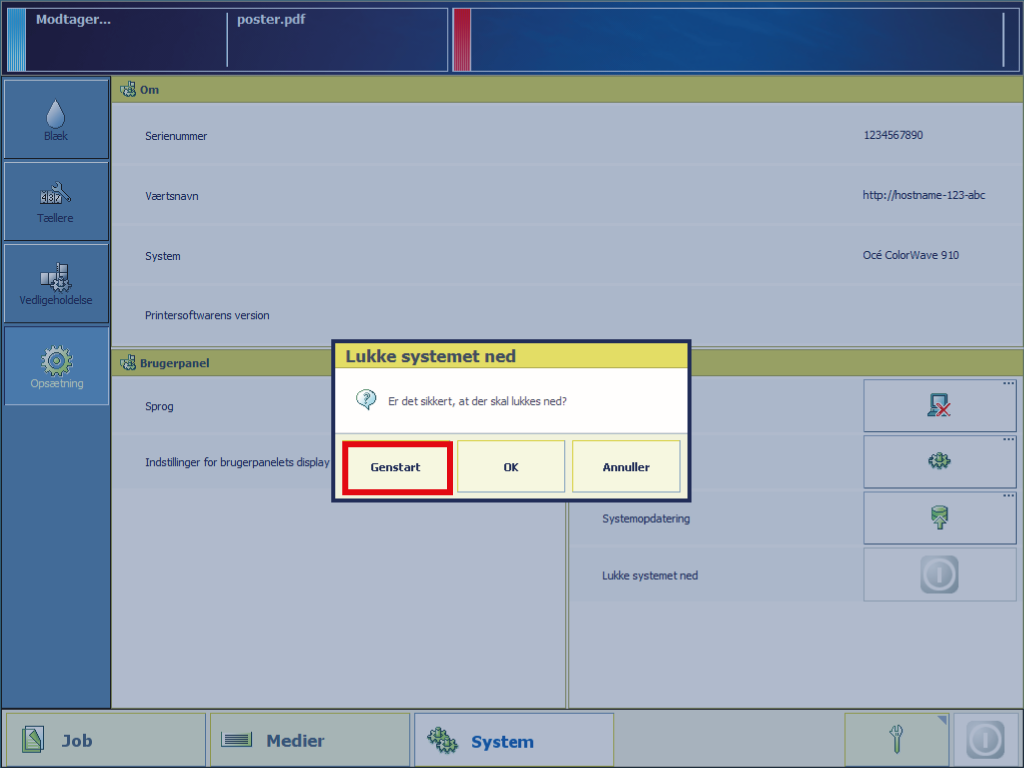Click the serial number 1234567890 value
The image size is (1024, 768).
tap(893, 135)
